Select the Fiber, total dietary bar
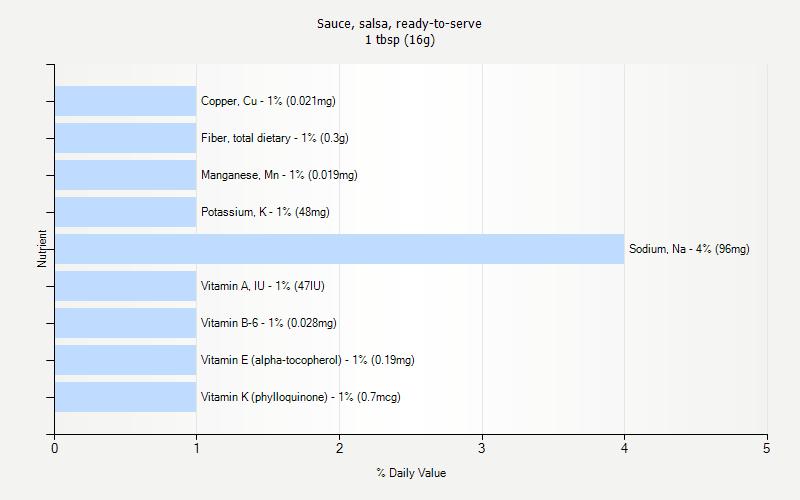Viewport: 800px width, 500px height. click(x=125, y=138)
